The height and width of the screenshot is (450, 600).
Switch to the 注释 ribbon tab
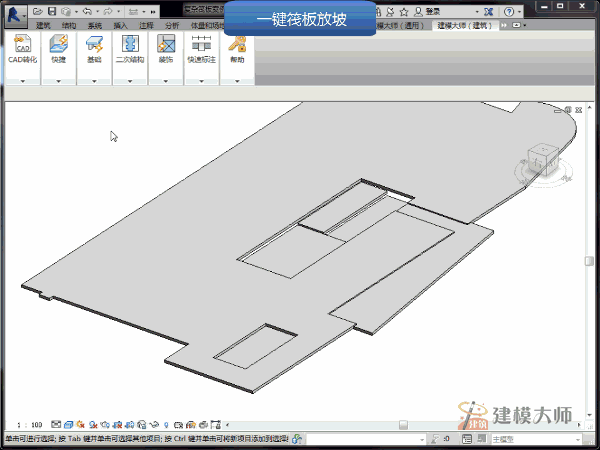click(146, 25)
